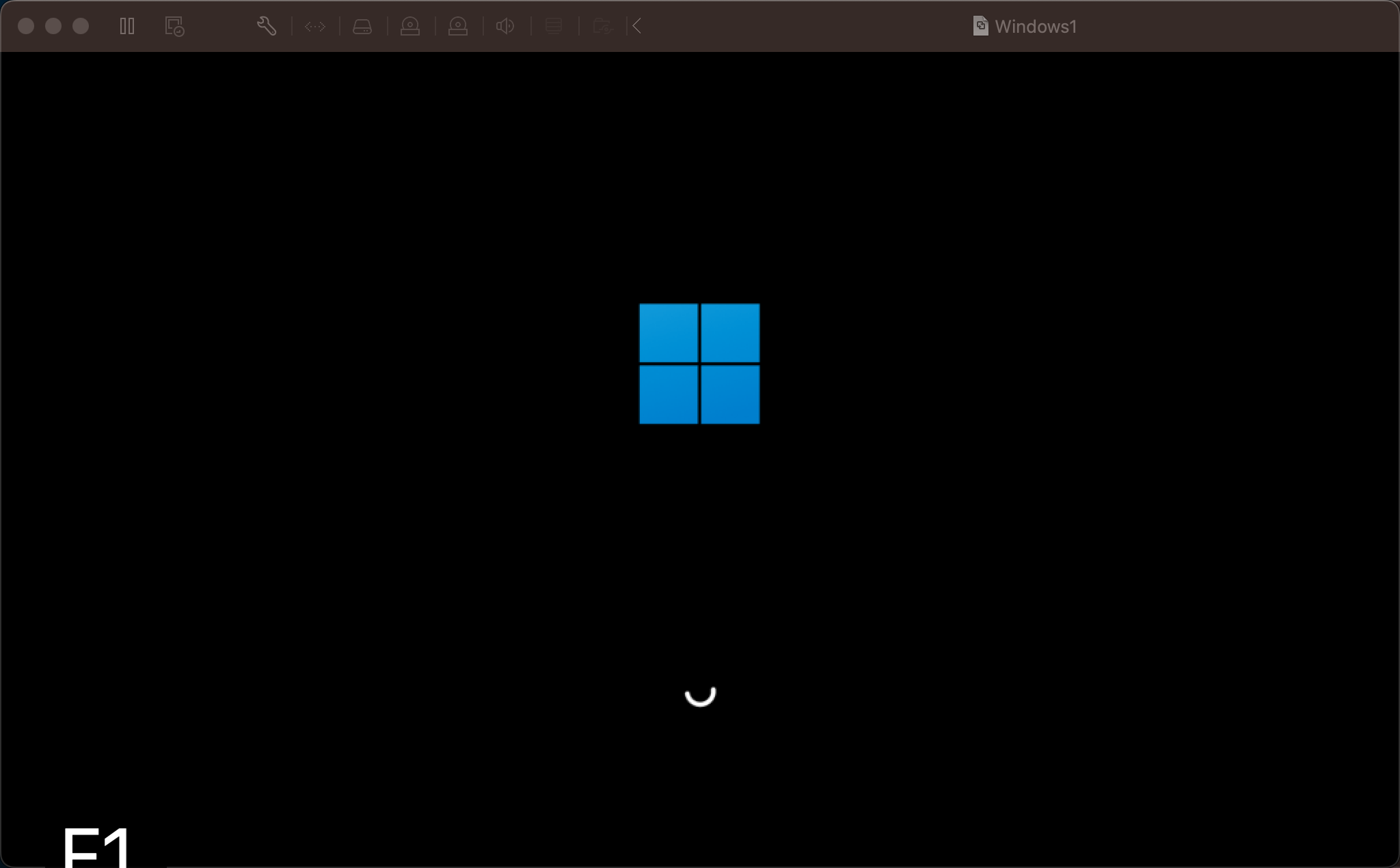Click the F1 key overlay text
Image resolution: width=1400 pixels, height=868 pixels.
[x=97, y=847]
